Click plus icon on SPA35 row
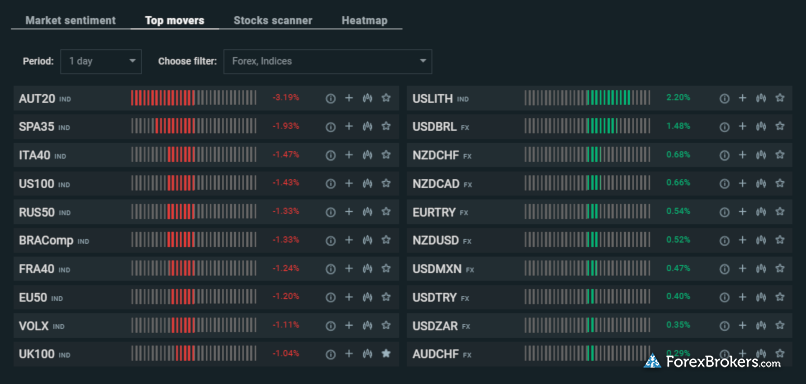Screen dimensions: 806x384 (x=349, y=126)
